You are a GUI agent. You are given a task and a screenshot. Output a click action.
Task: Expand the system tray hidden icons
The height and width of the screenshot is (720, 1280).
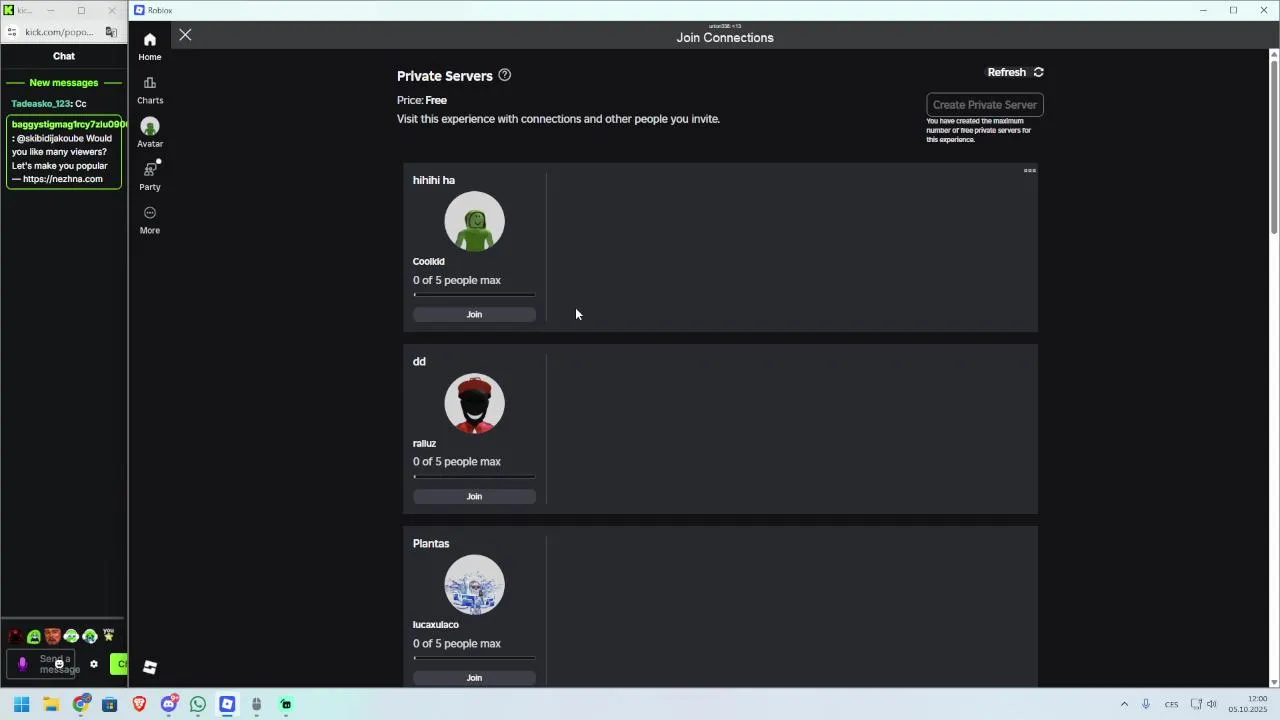pos(1124,705)
